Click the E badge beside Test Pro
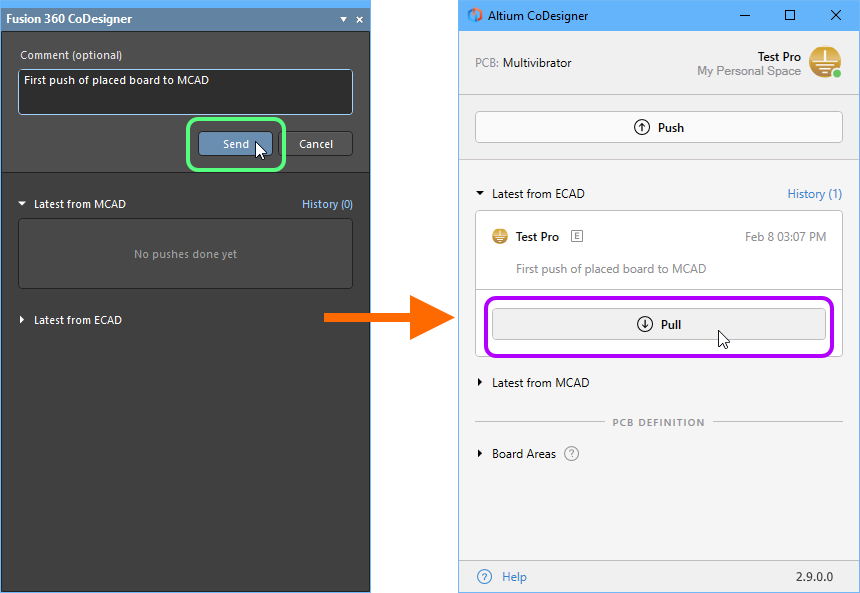 (577, 237)
